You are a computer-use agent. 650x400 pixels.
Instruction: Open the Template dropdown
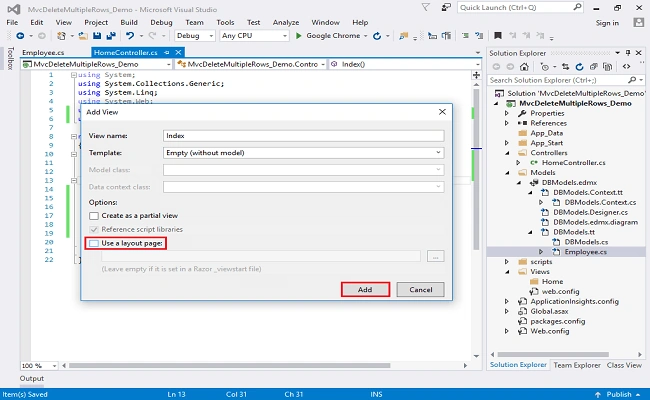[438, 153]
